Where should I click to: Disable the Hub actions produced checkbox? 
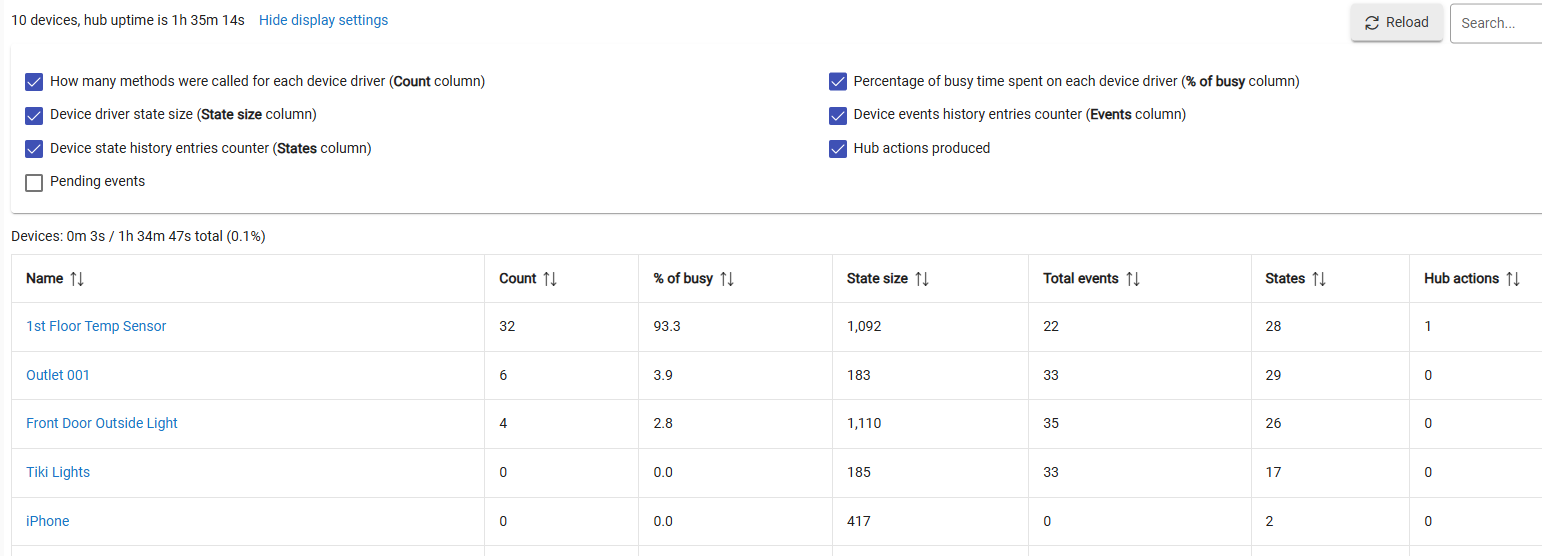(838, 149)
